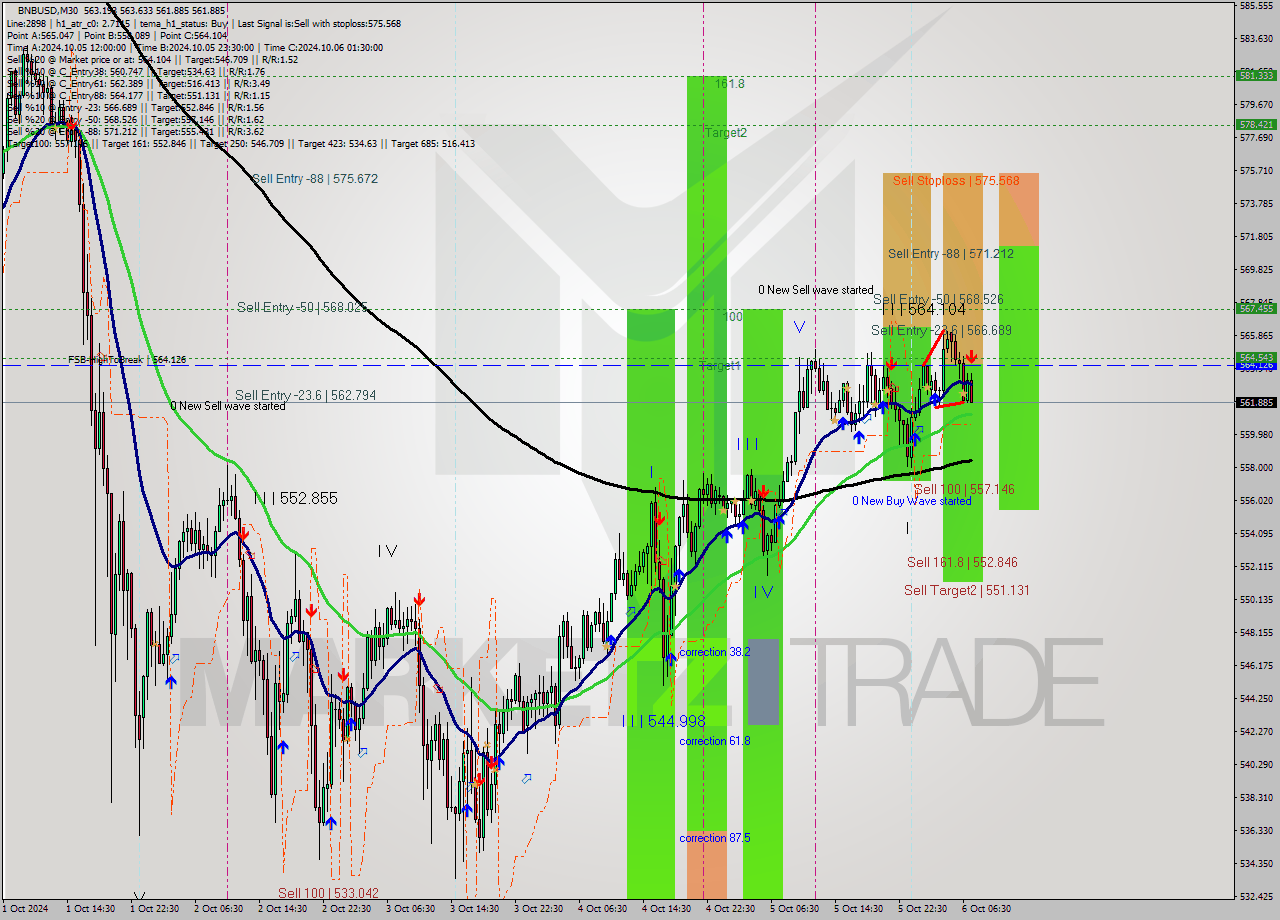Click the '| | | 564.104' wave label
Viewport: 1280px width, 920px height.
click(923, 310)
